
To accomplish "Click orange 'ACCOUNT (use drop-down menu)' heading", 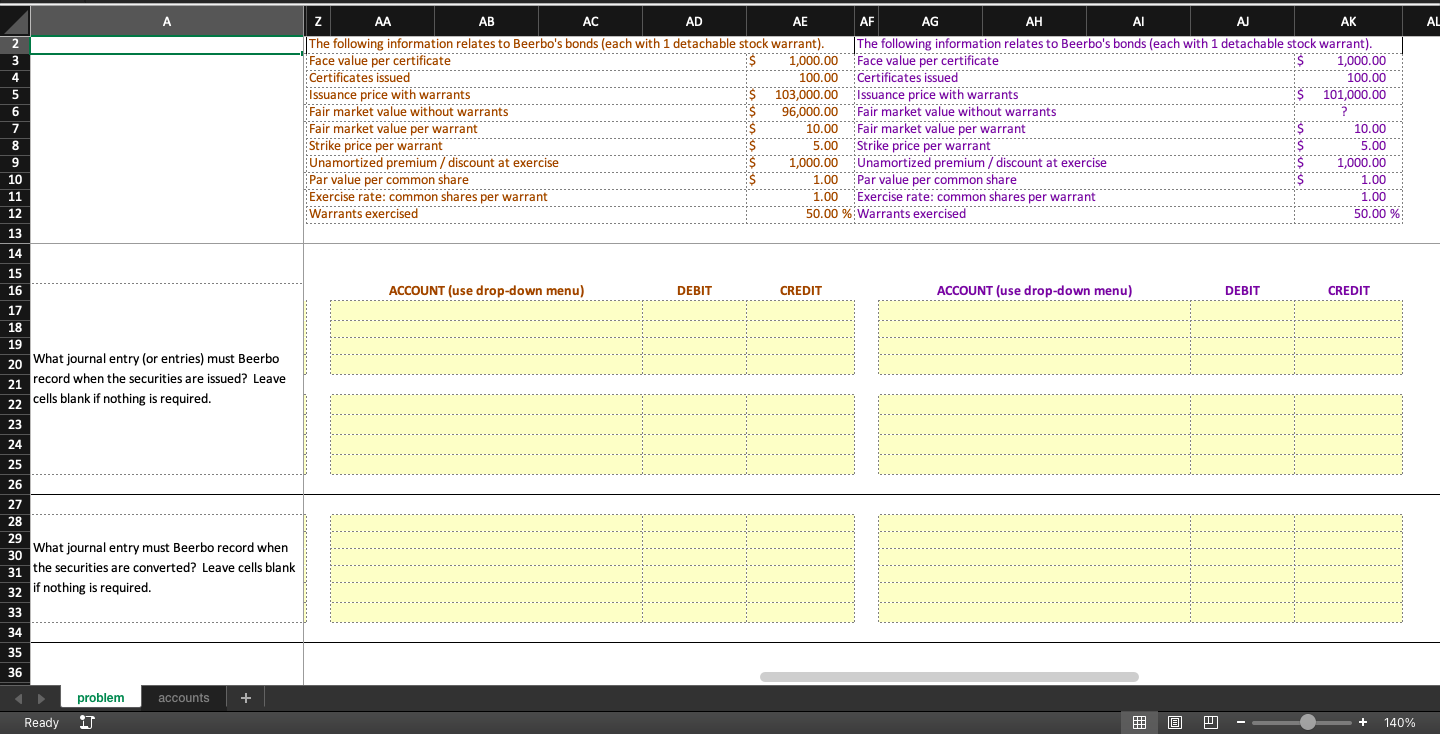I will tap(486, 290).
